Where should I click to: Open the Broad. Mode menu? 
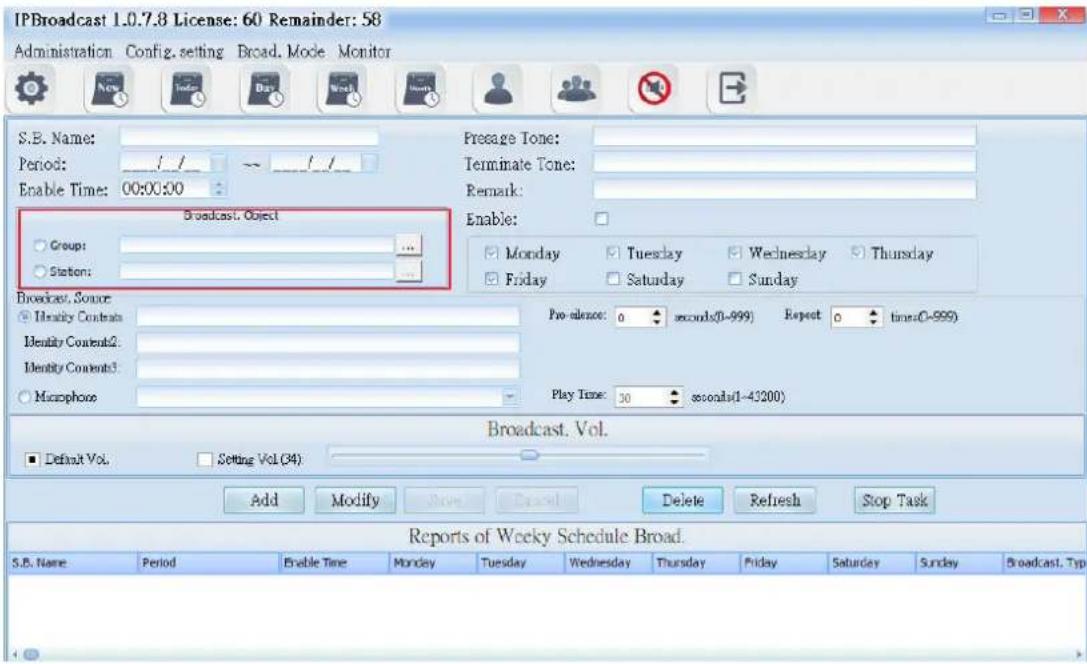click(281, 51)
